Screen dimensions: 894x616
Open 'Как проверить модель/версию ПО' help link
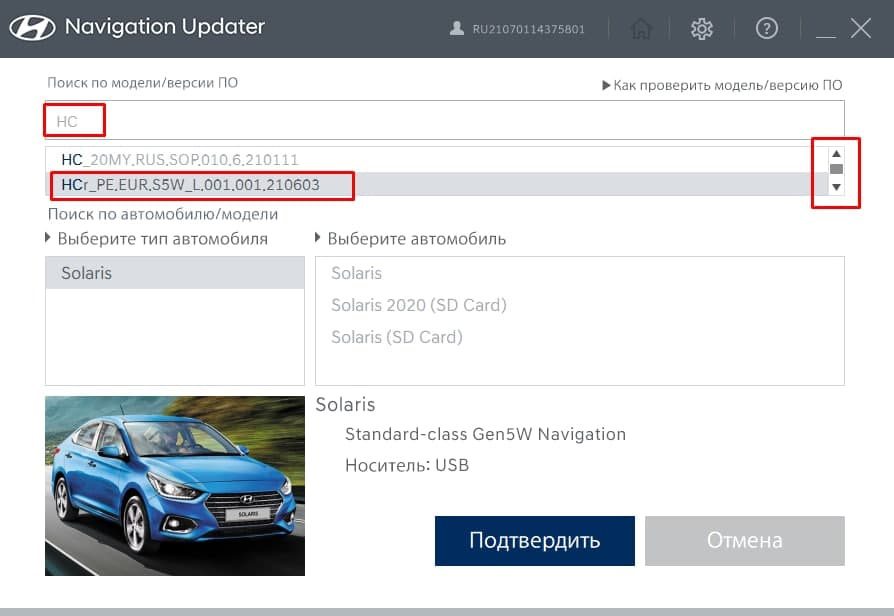(722, 86)
